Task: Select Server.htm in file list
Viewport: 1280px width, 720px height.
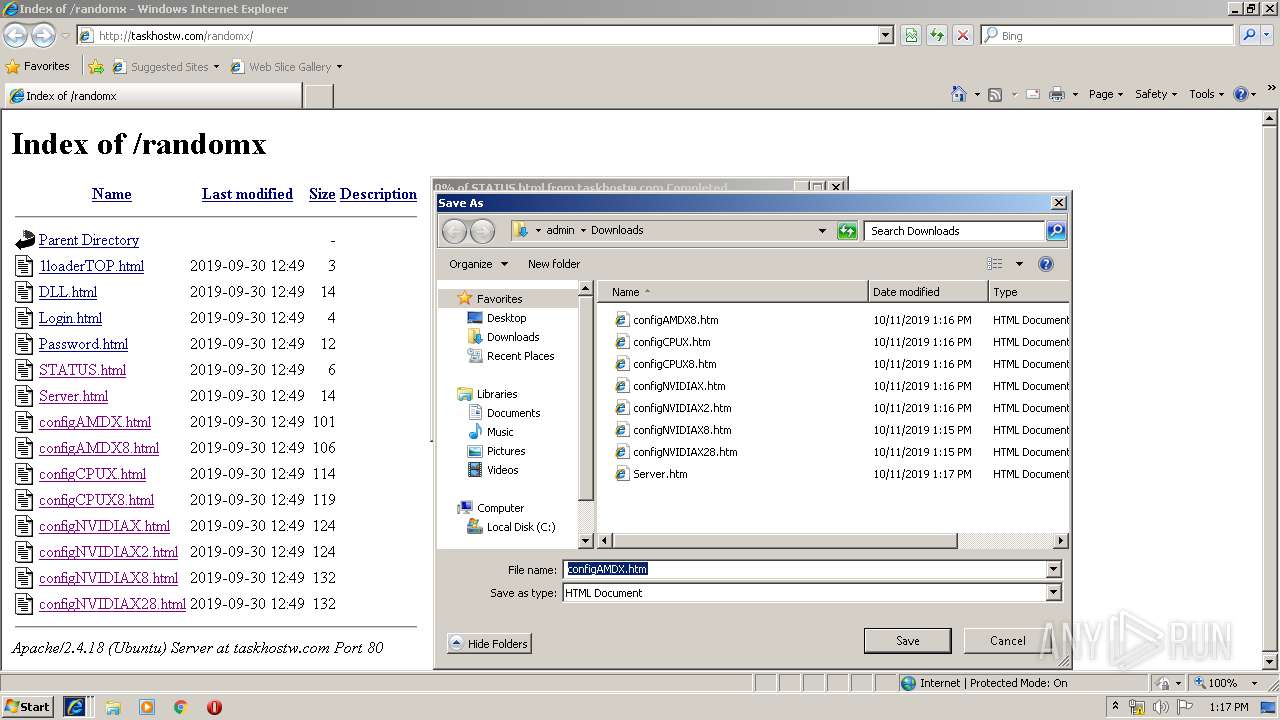Action: 660,474
